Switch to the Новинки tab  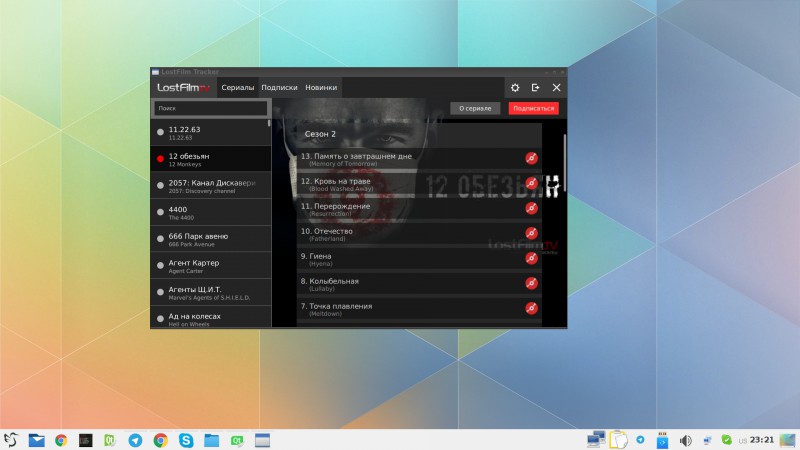click(321, 88)
